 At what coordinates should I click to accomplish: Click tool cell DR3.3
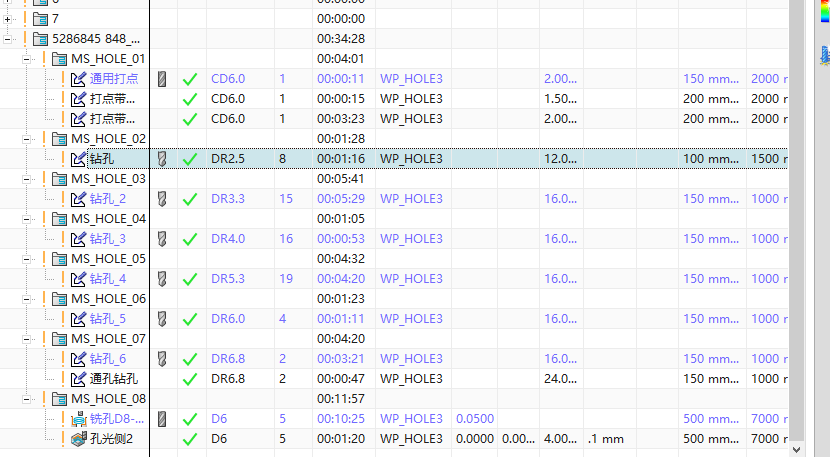tap(228, 199)
